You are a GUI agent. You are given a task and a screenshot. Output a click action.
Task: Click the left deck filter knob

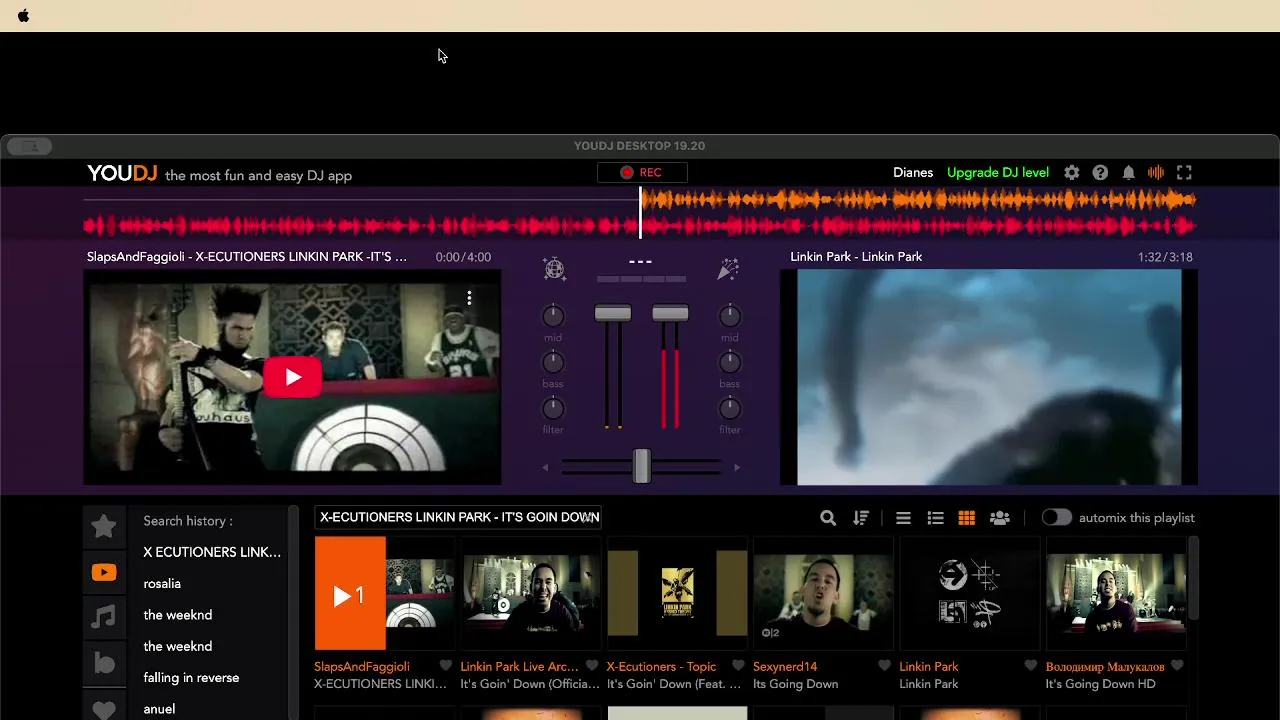pyautogui.click(x=553, y=408)
